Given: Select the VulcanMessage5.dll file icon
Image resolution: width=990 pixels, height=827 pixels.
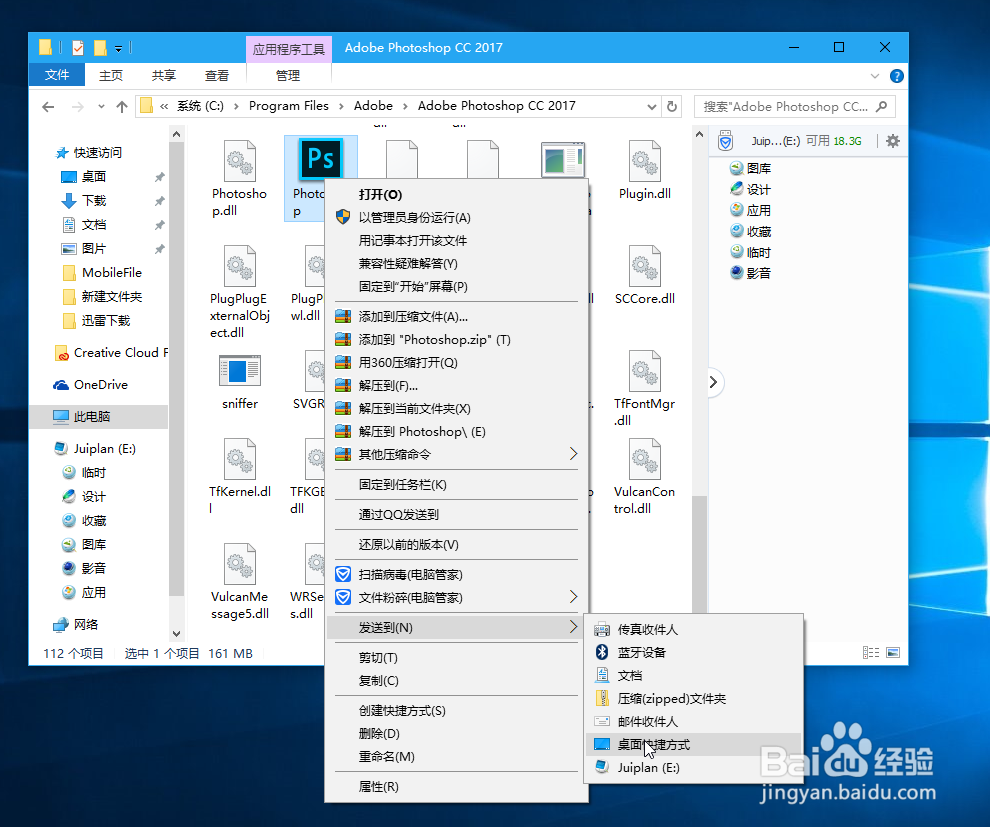Looking at the screenshot, I should (240, 564).
